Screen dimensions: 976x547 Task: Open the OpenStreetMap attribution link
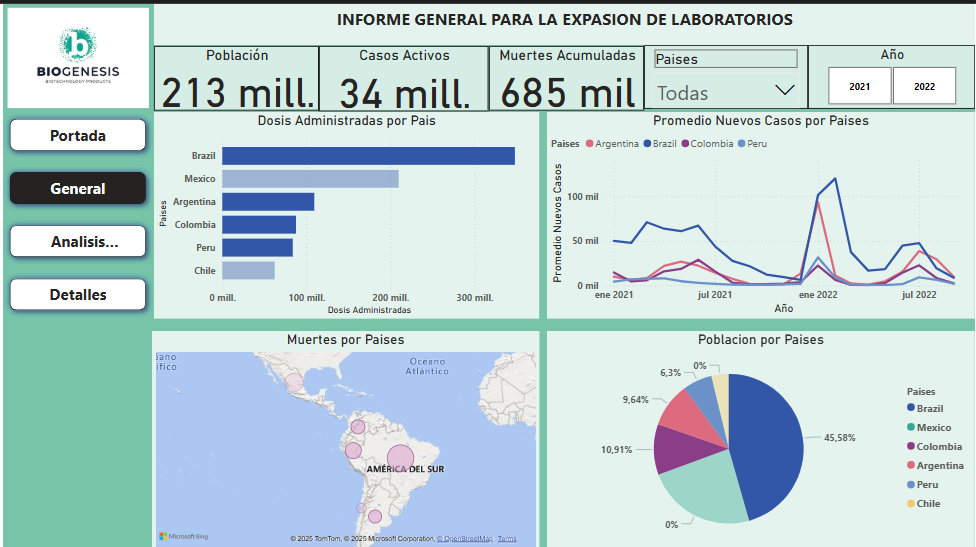tap(464, 539)
